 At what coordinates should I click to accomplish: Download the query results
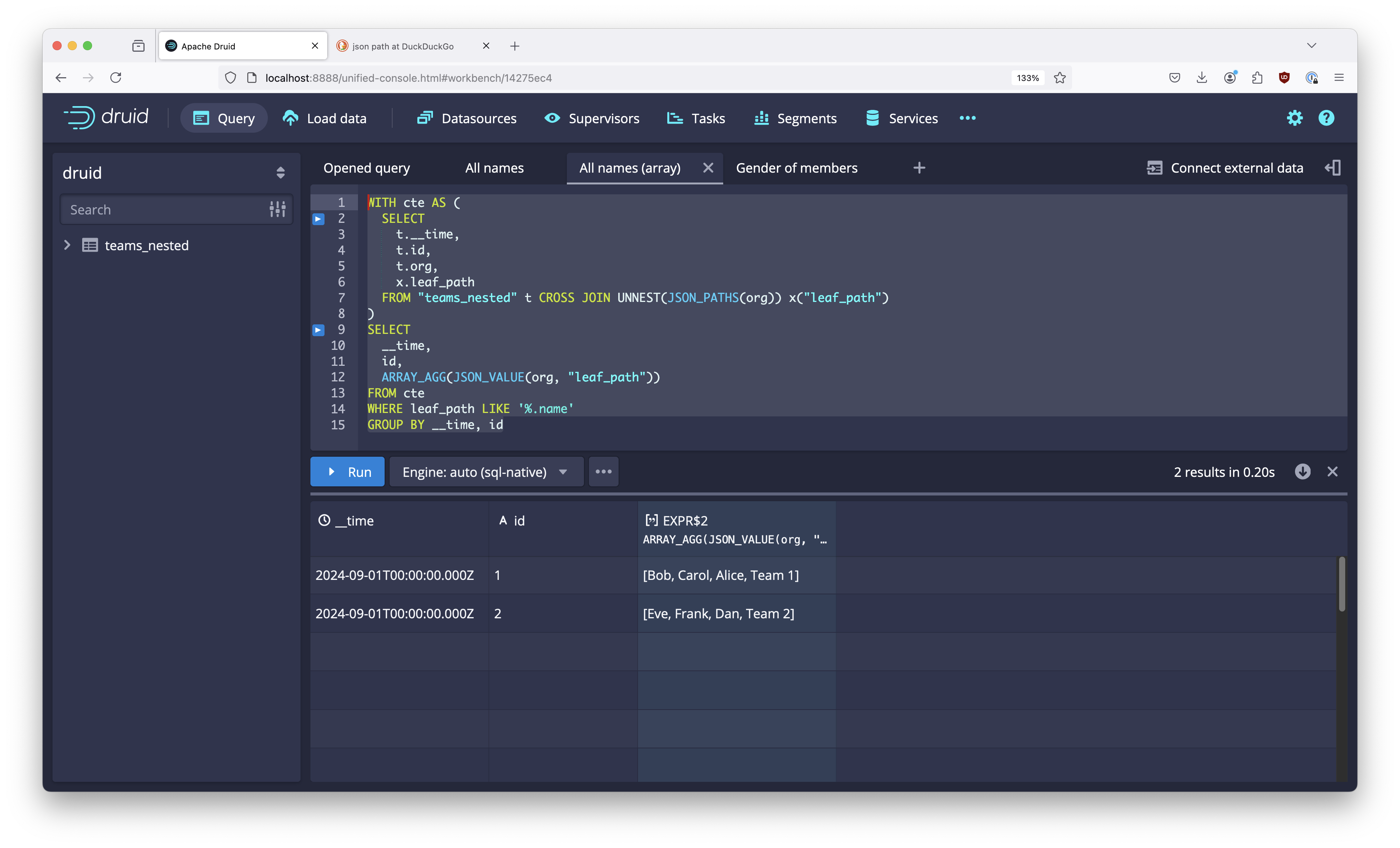click(x=1303, y=472)
